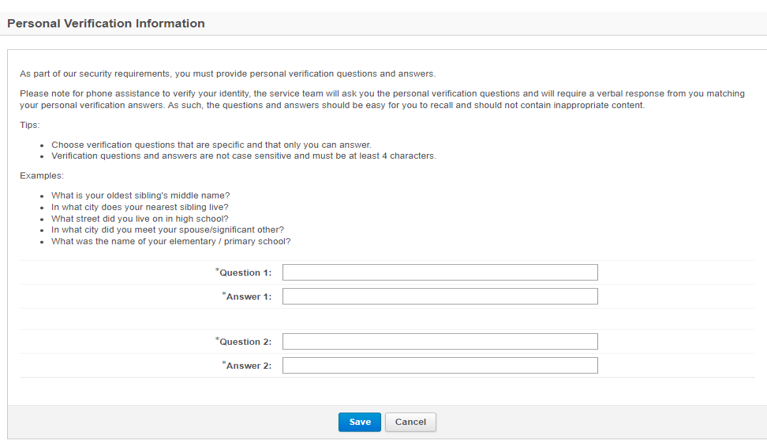Viewport: 767px width, 442px height.
Task: Click the tip about case sensitivity
Action: pyautogui.click(x=243, y=156)
